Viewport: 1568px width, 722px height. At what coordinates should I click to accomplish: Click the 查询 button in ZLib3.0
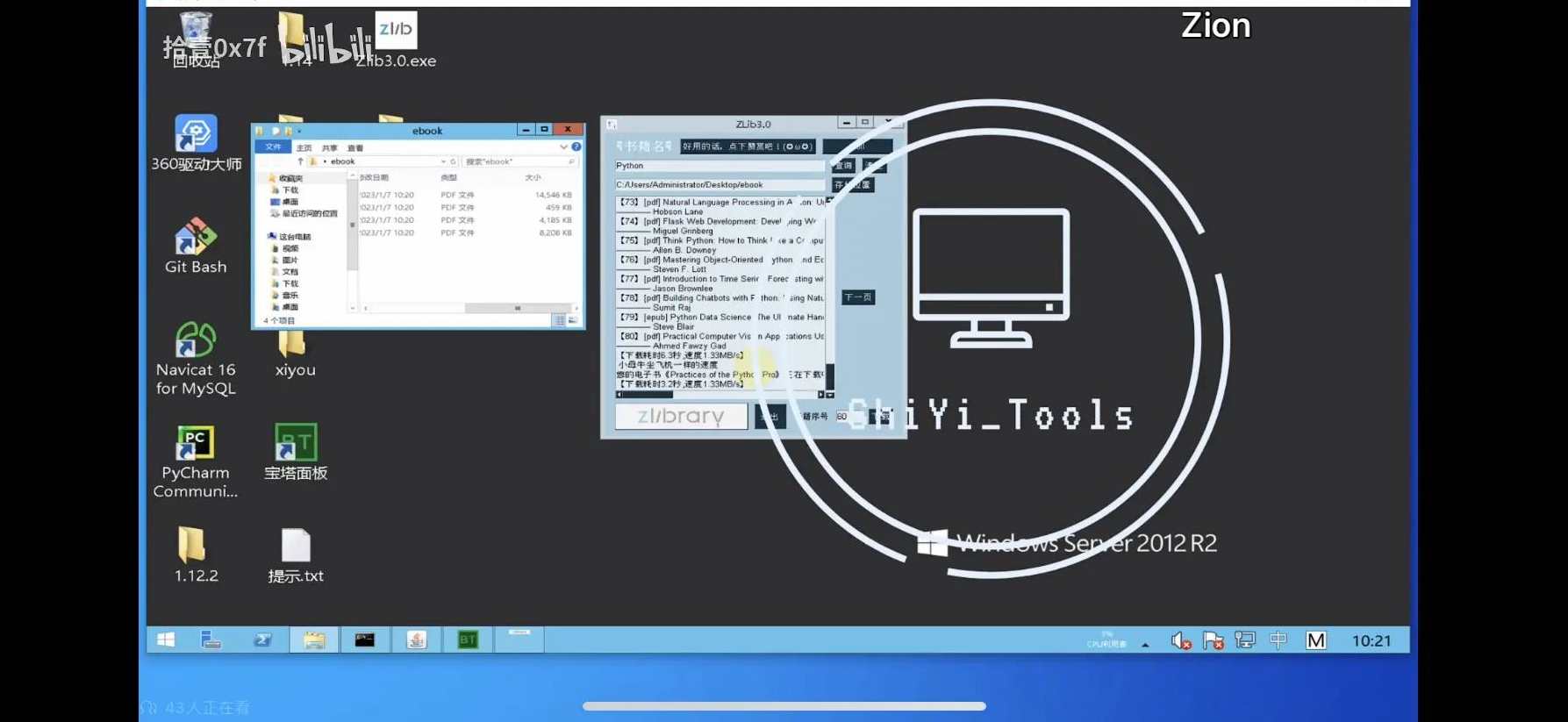[844, 166]
